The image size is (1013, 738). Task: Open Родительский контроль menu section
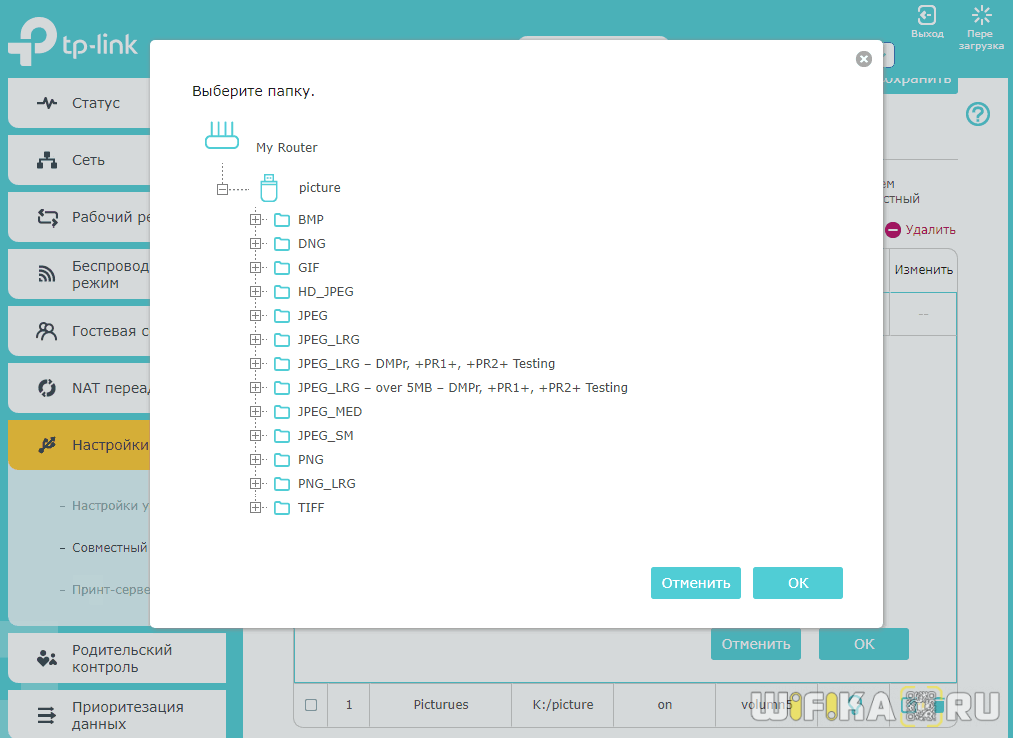[x=120, y=658]
